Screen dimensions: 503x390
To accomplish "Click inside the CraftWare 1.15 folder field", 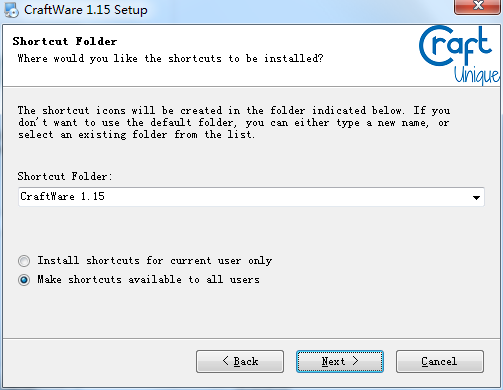I will click(x=243, y=197).
